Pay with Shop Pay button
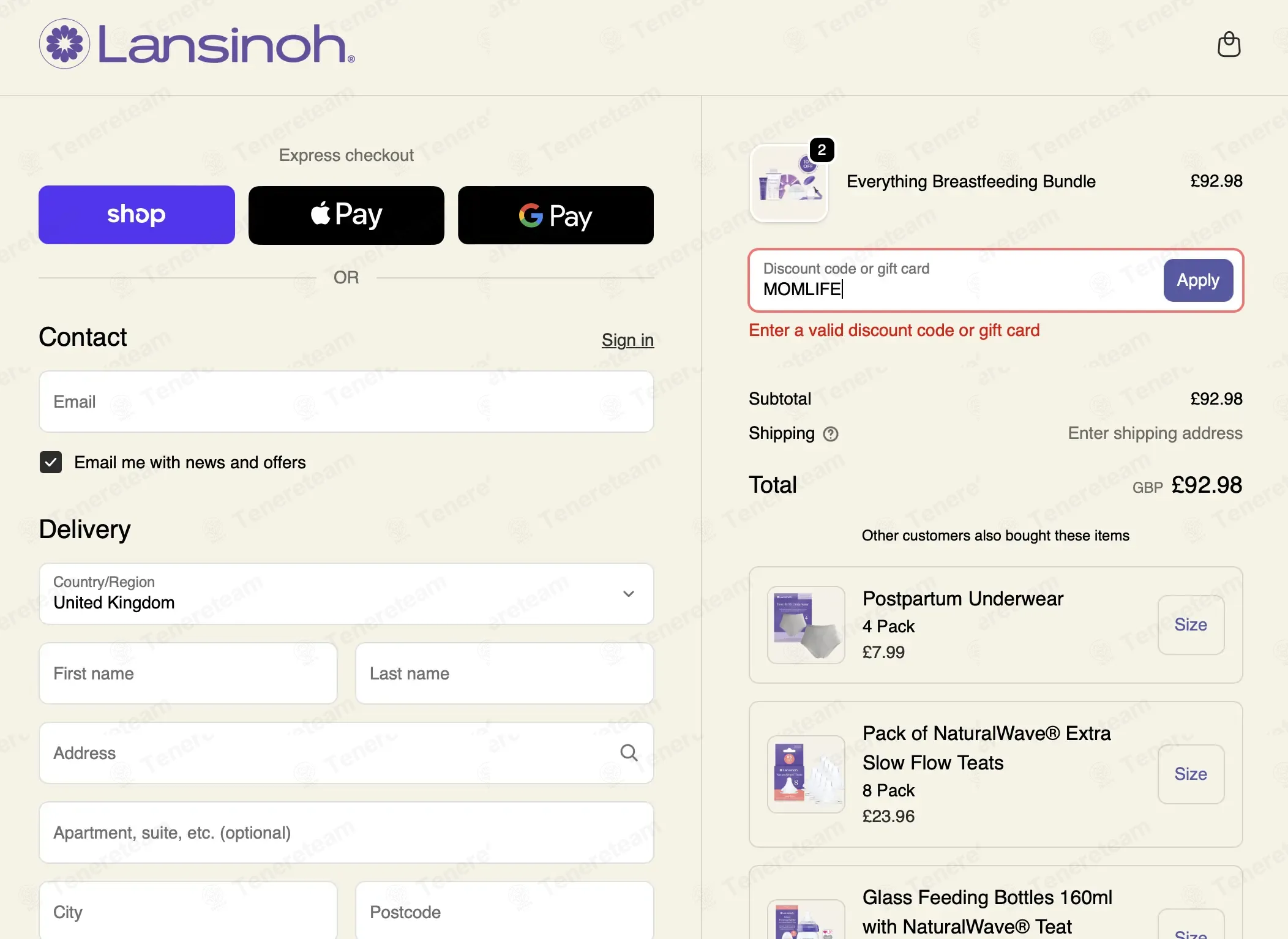Image resolution: width=1288 pixels, height=939 pixels. [x=137, y=215]
